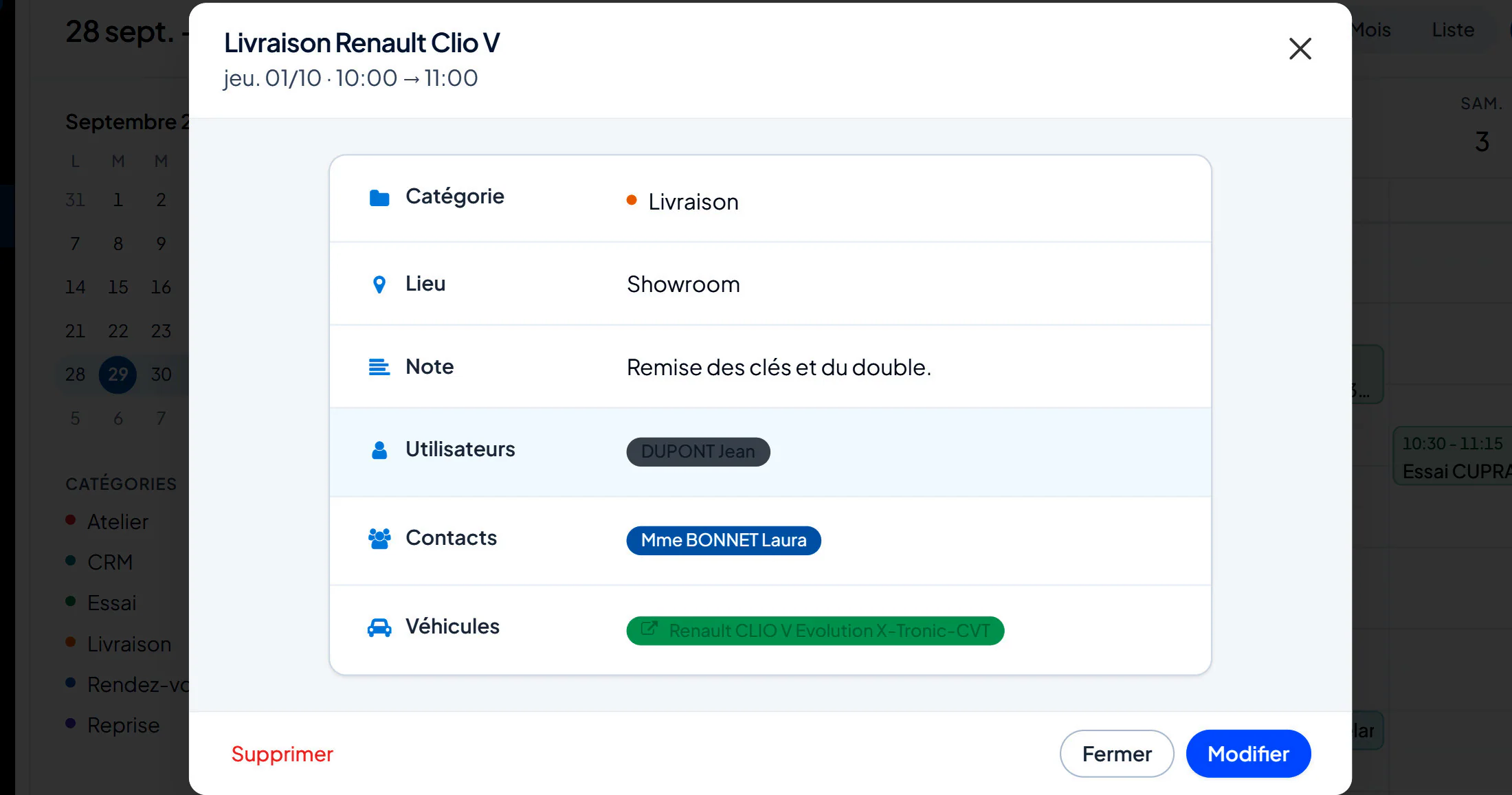Toggle the Livraison category filter in sidebar
The height and width of the screenshot is (795, 1512).
(118, 644)
